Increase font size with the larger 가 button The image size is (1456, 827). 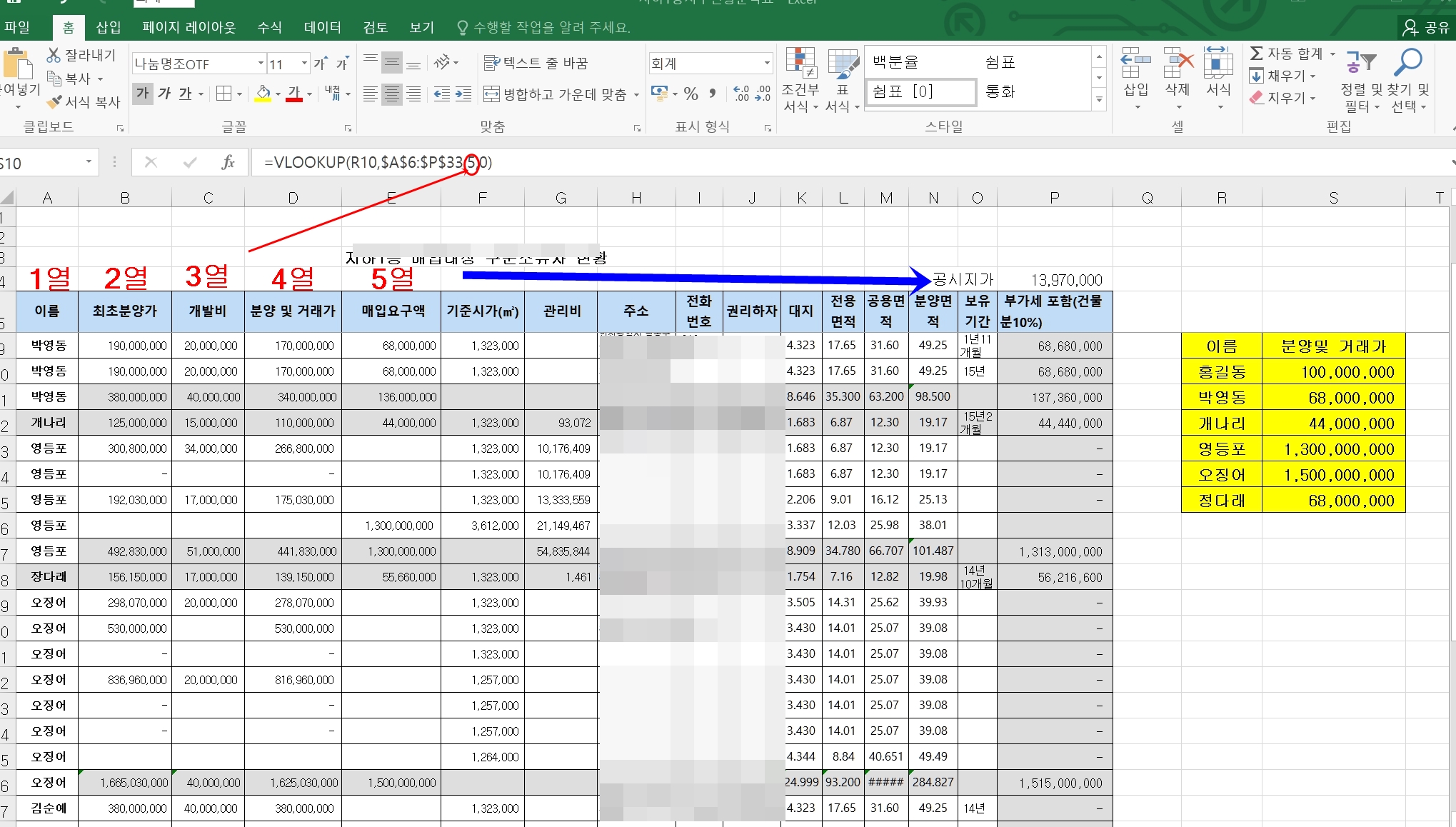(321, 64)
